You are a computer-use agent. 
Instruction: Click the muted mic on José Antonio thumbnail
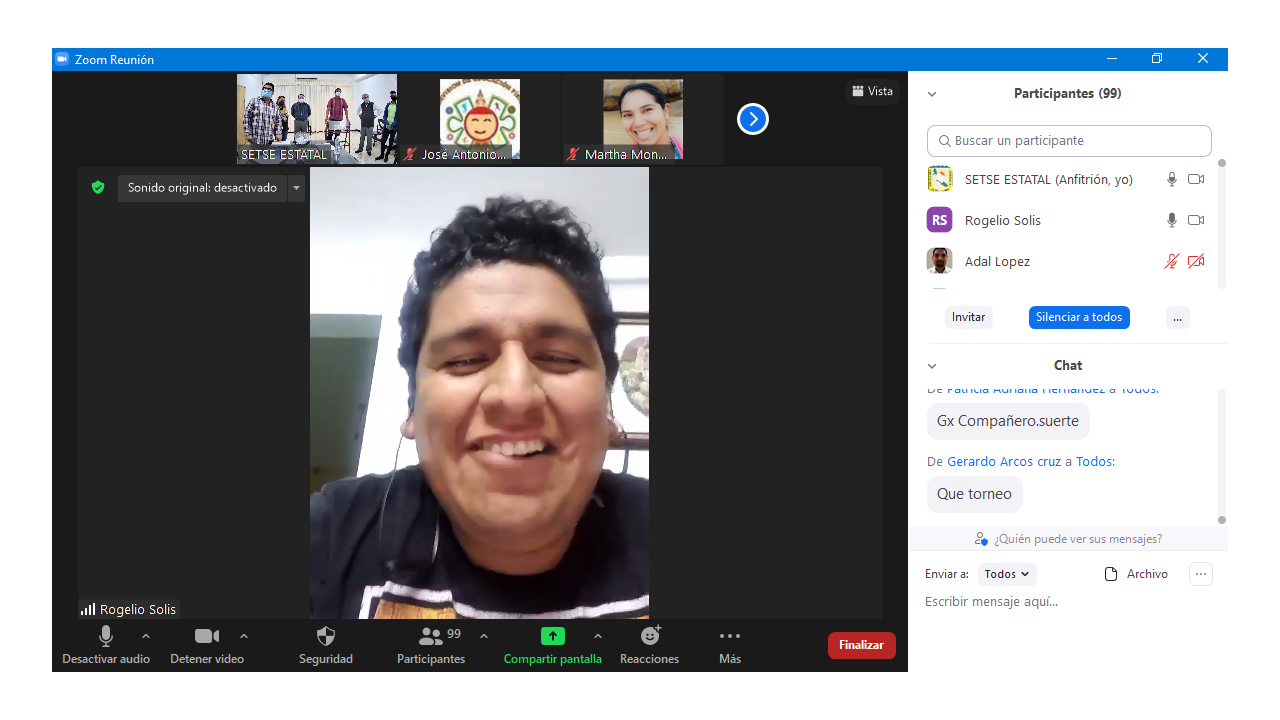click(410, 154)
